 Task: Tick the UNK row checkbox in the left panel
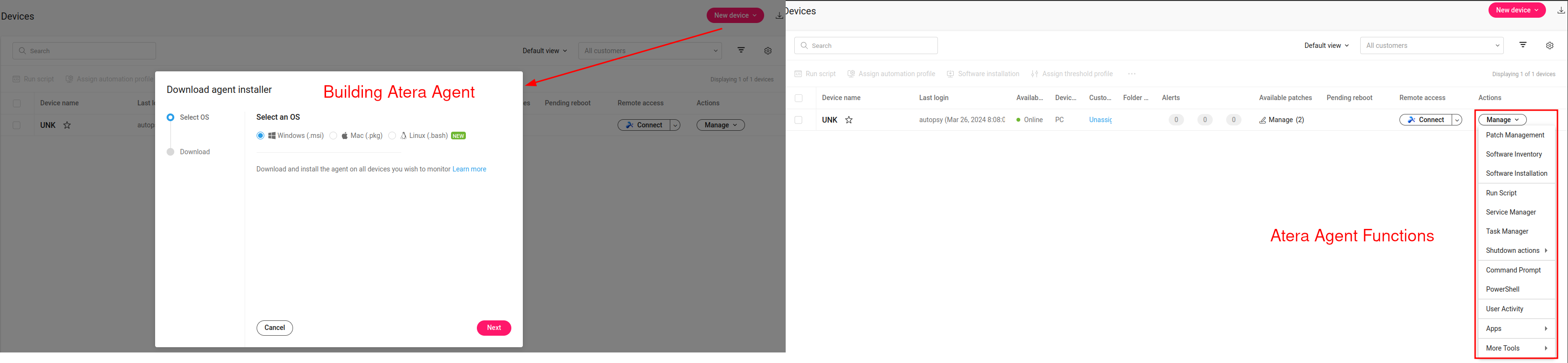click(x=16, y=125)
